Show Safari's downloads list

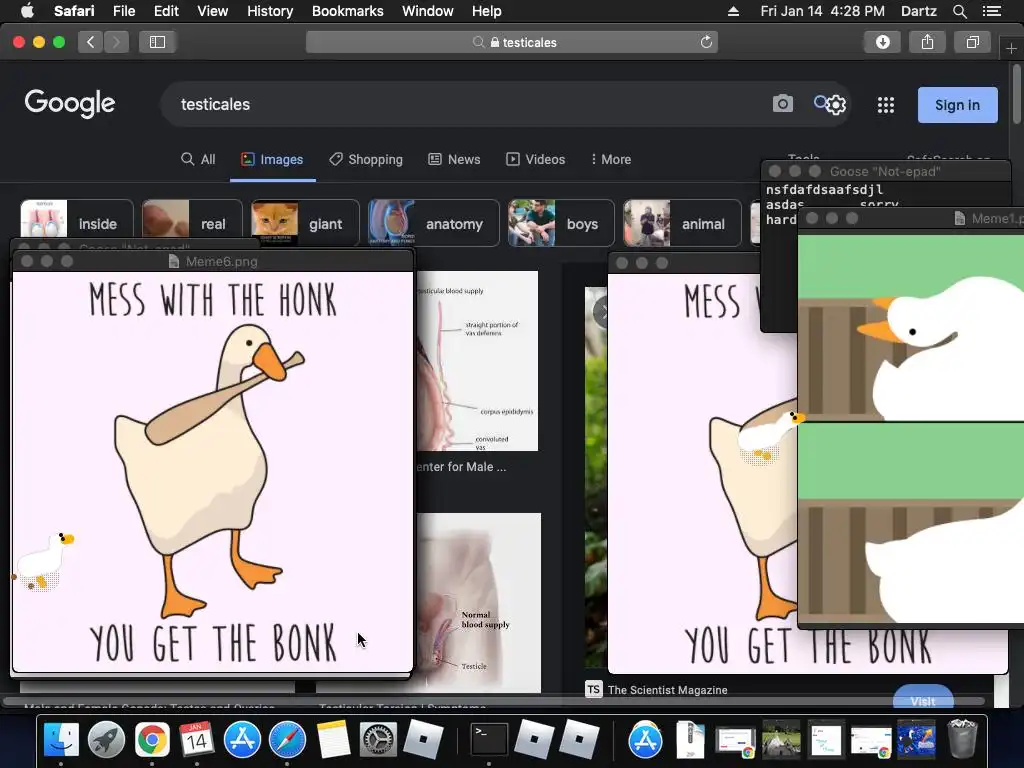[882, 42]
